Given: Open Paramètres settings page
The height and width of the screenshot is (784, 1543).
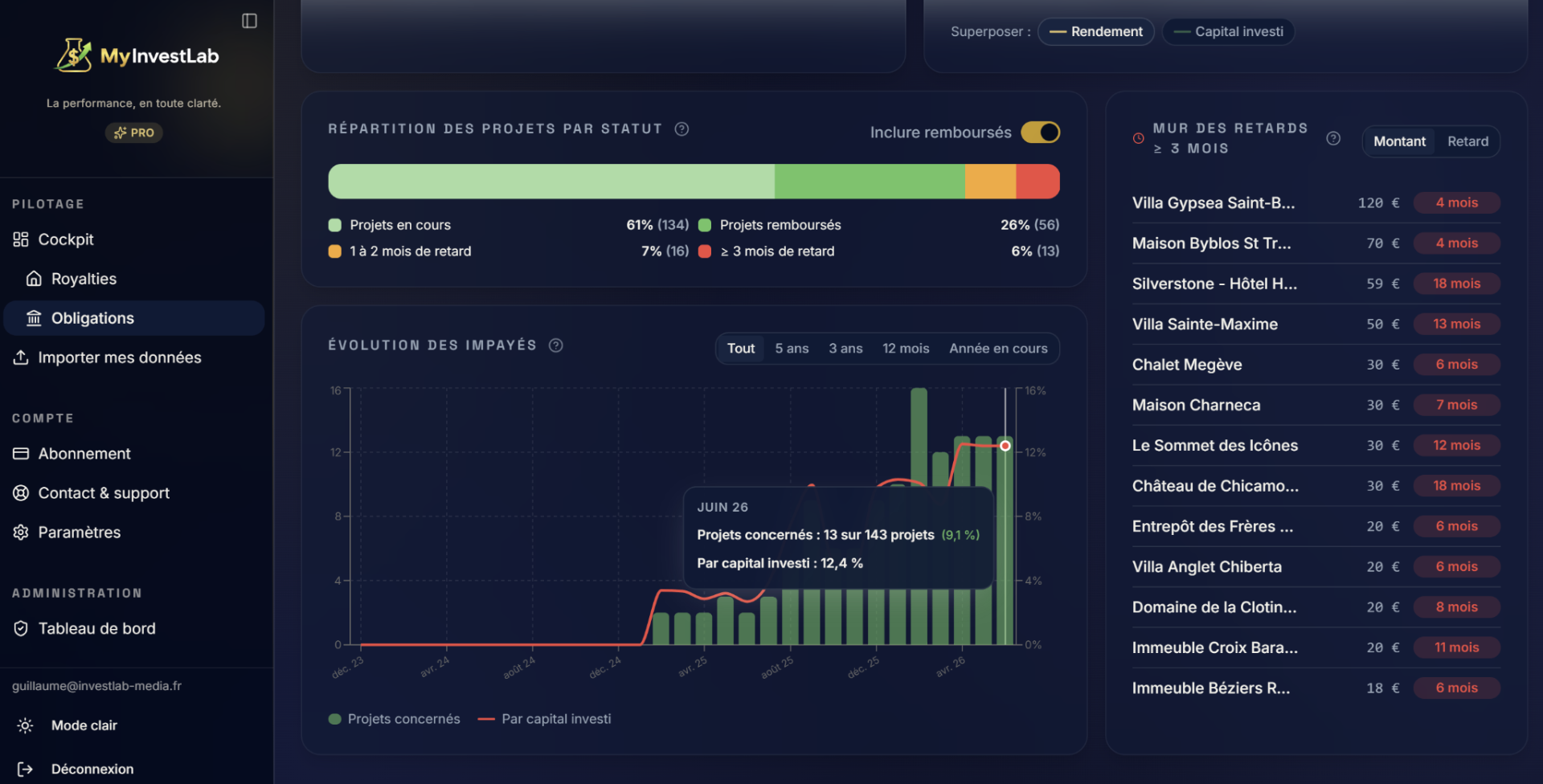Looking at the screenshot, I should coord(133,533).
